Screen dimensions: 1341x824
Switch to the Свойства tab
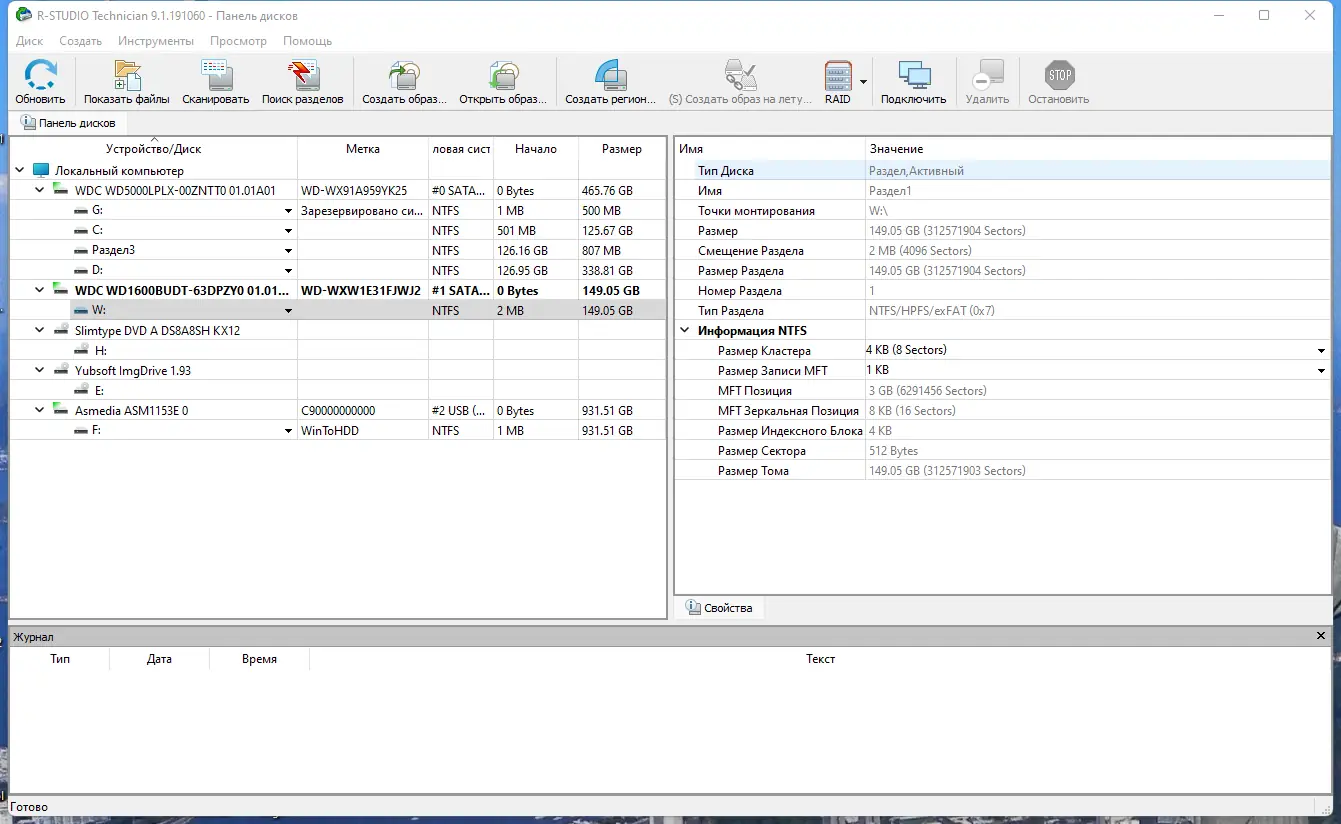pyautogui.click(x=718, y=608)
